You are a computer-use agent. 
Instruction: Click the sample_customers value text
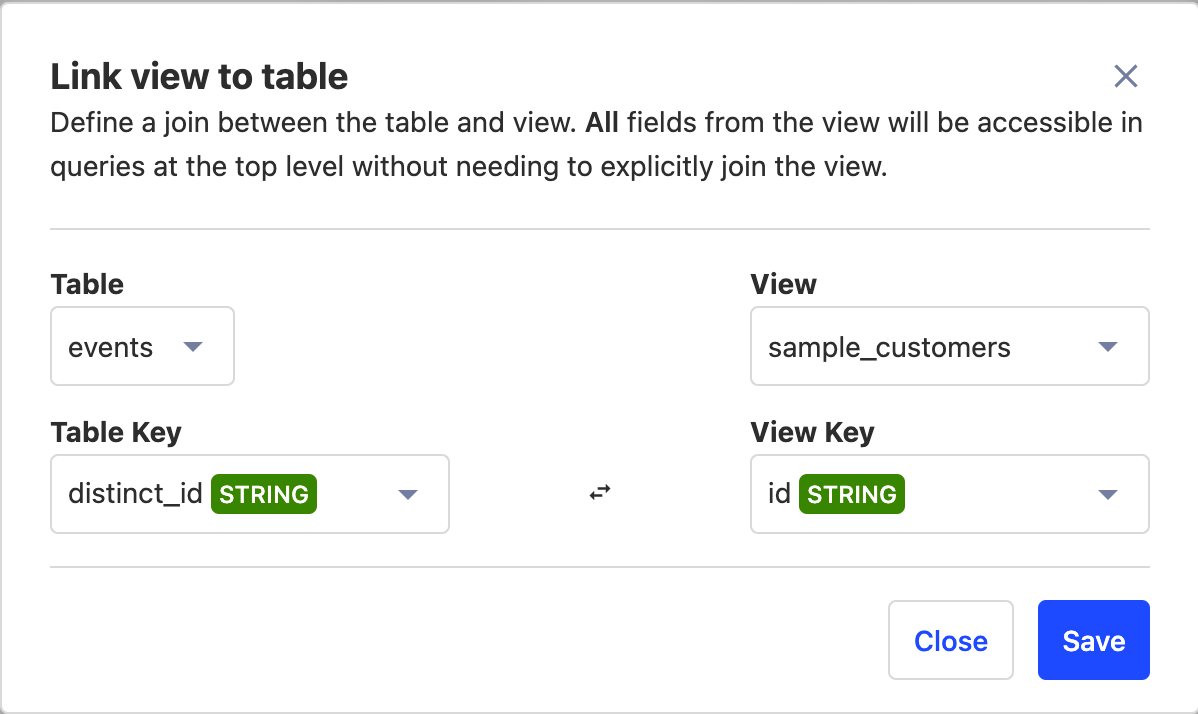889,348
